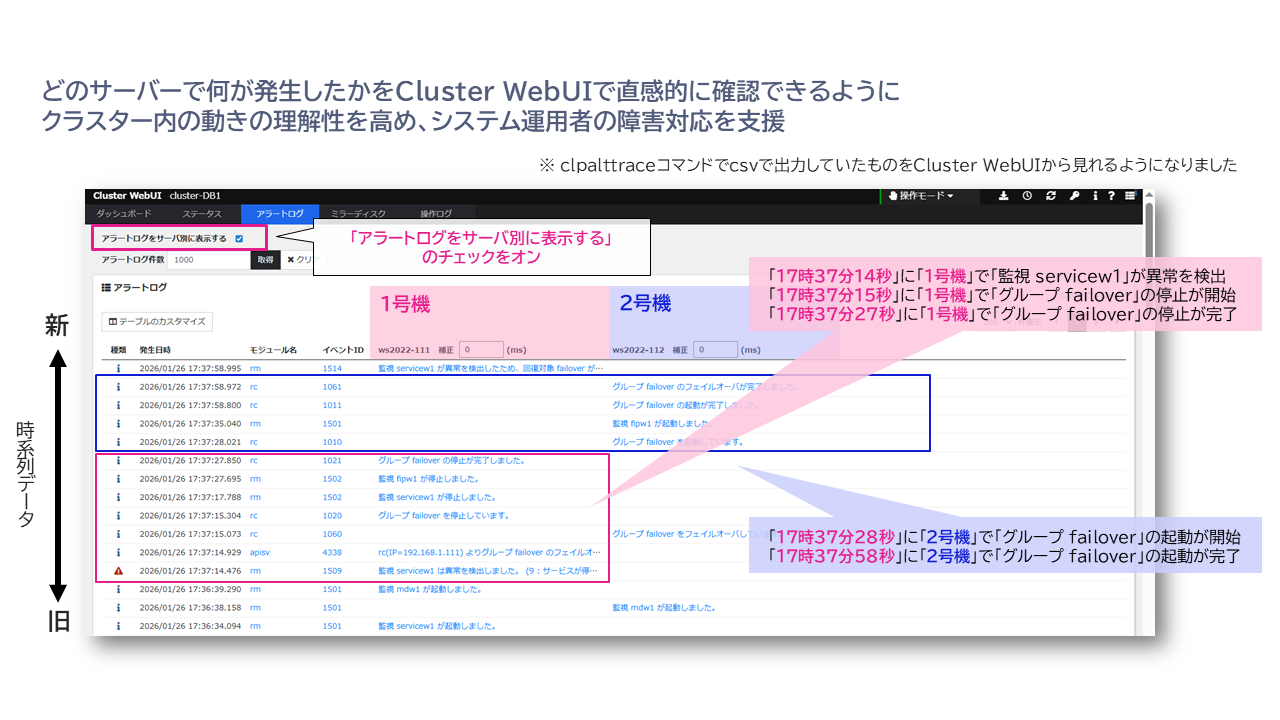Open the 操作モード dropdown

pyautogui.click(x=922, y=196)
